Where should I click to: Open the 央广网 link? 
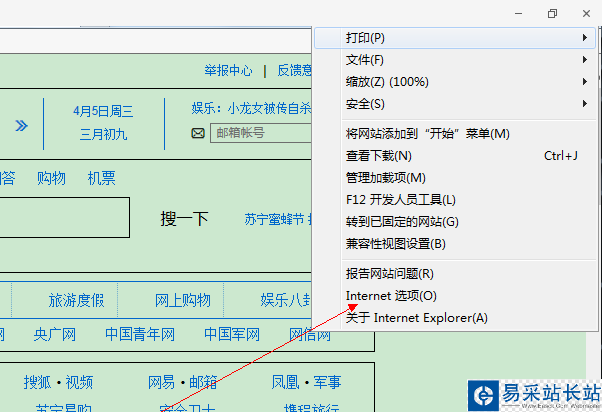click(55, 335)
